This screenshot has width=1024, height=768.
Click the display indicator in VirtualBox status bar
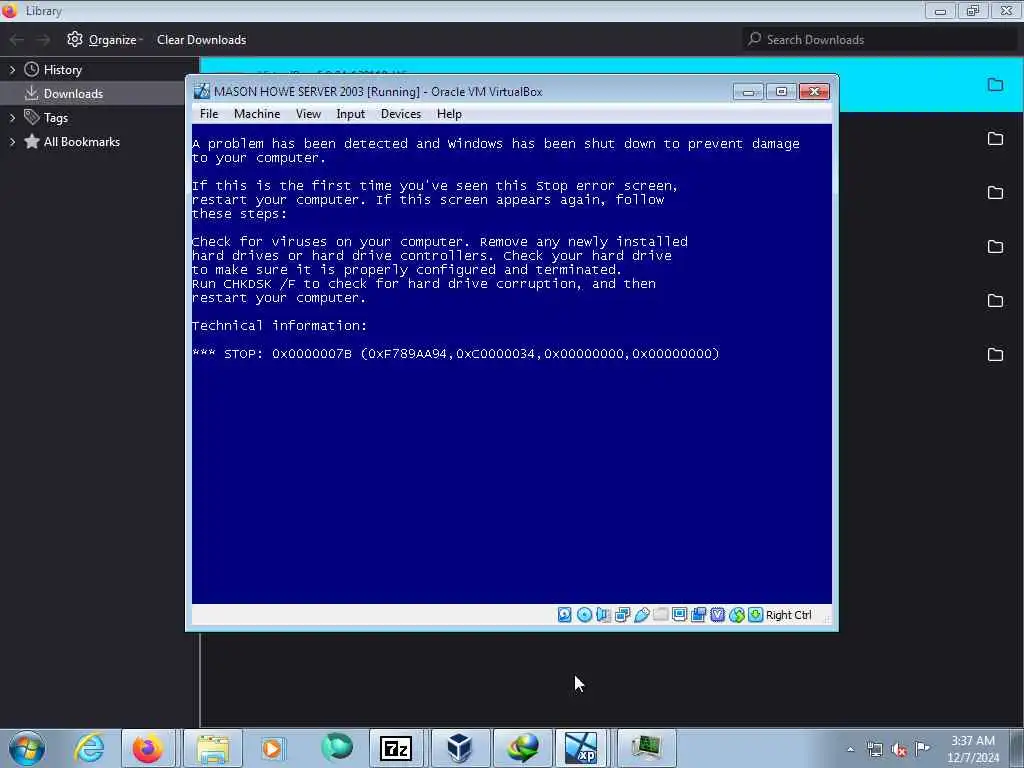pos(679,615)
